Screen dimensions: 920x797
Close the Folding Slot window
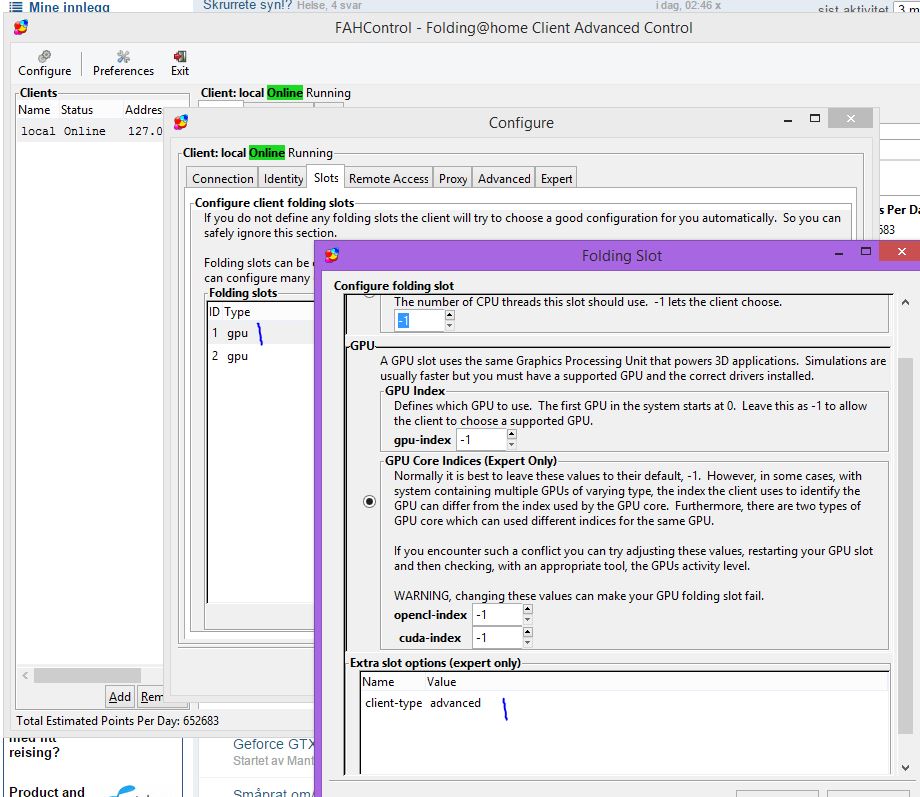click(x=902, y=252)
